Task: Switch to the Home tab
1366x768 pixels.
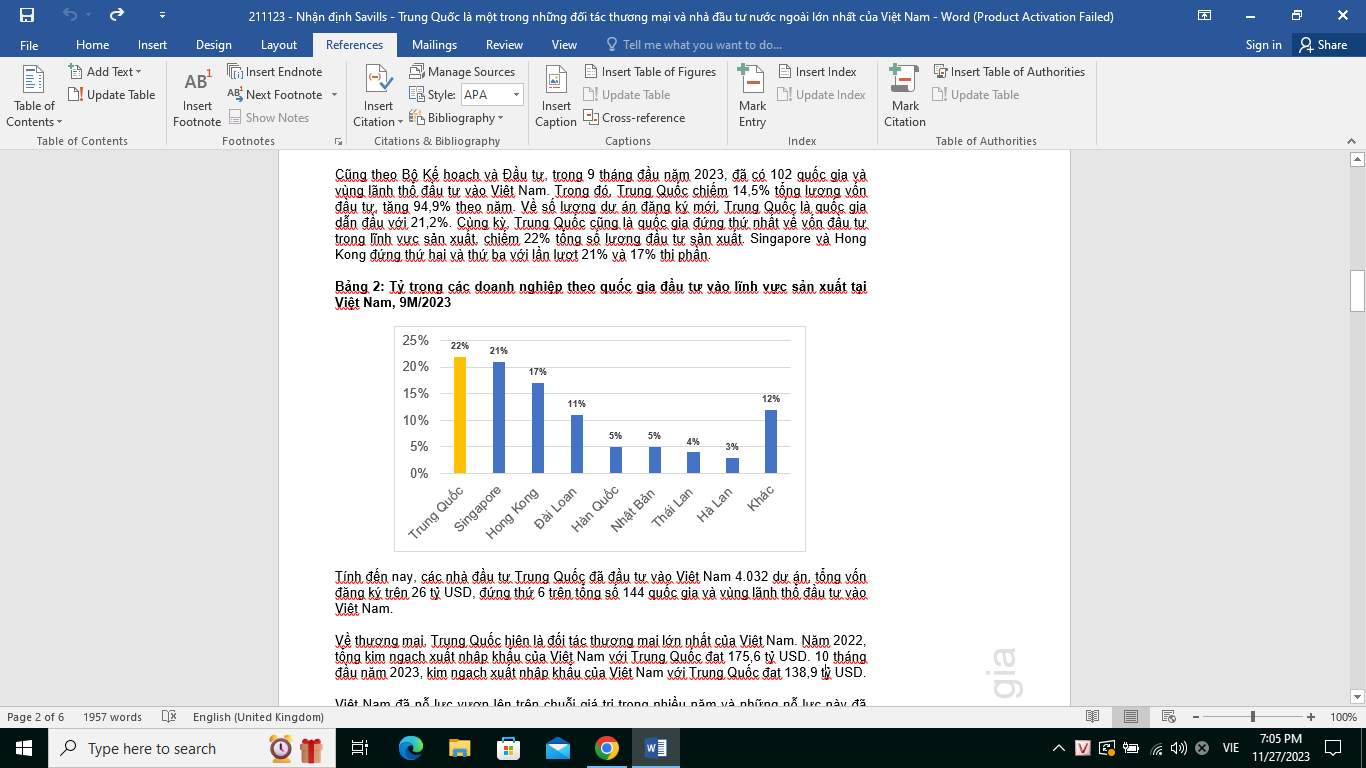Action: 93,45
